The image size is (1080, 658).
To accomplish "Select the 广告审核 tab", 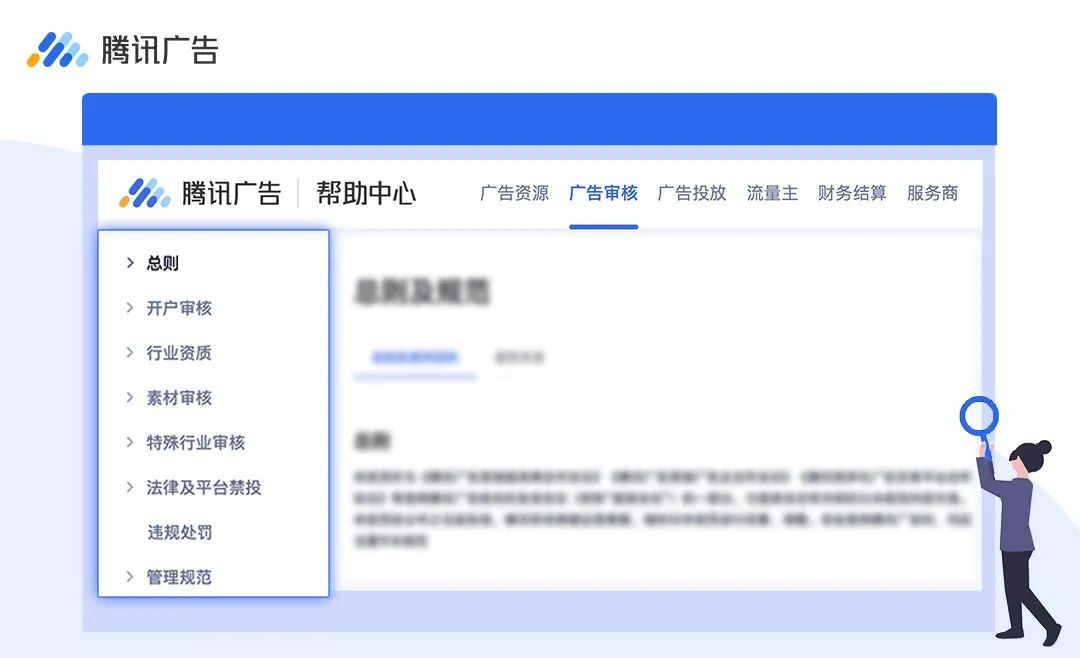I will coord(603,193).
